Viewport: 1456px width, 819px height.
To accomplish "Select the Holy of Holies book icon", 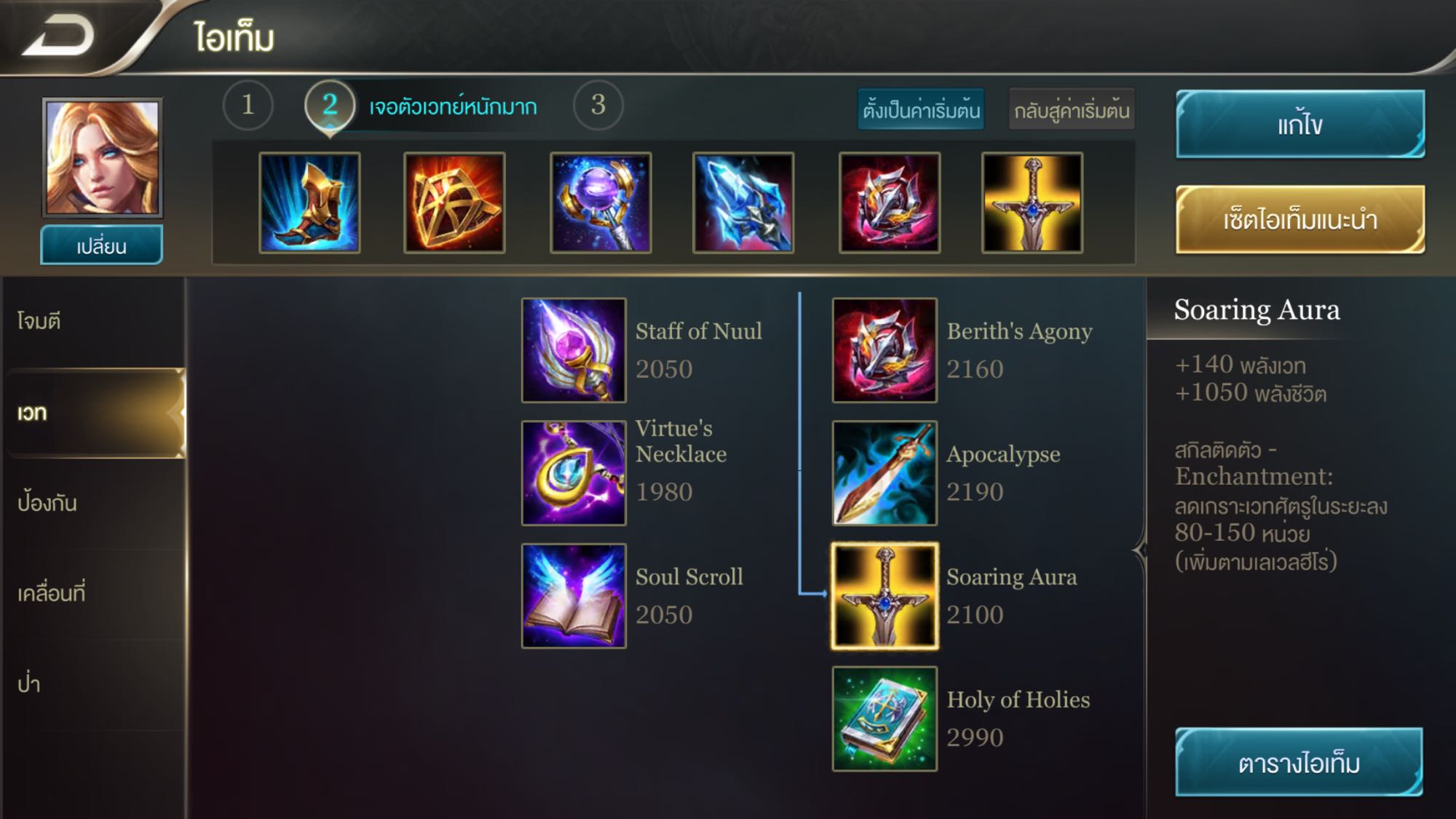I will click(x=885, y=719).
